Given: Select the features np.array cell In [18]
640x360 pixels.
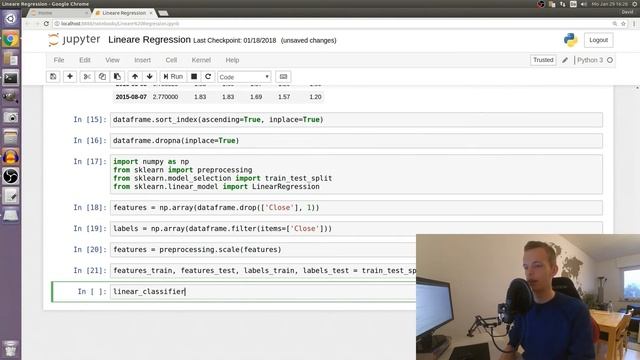Looking at the screenshot, I should [x=356, y=207].
